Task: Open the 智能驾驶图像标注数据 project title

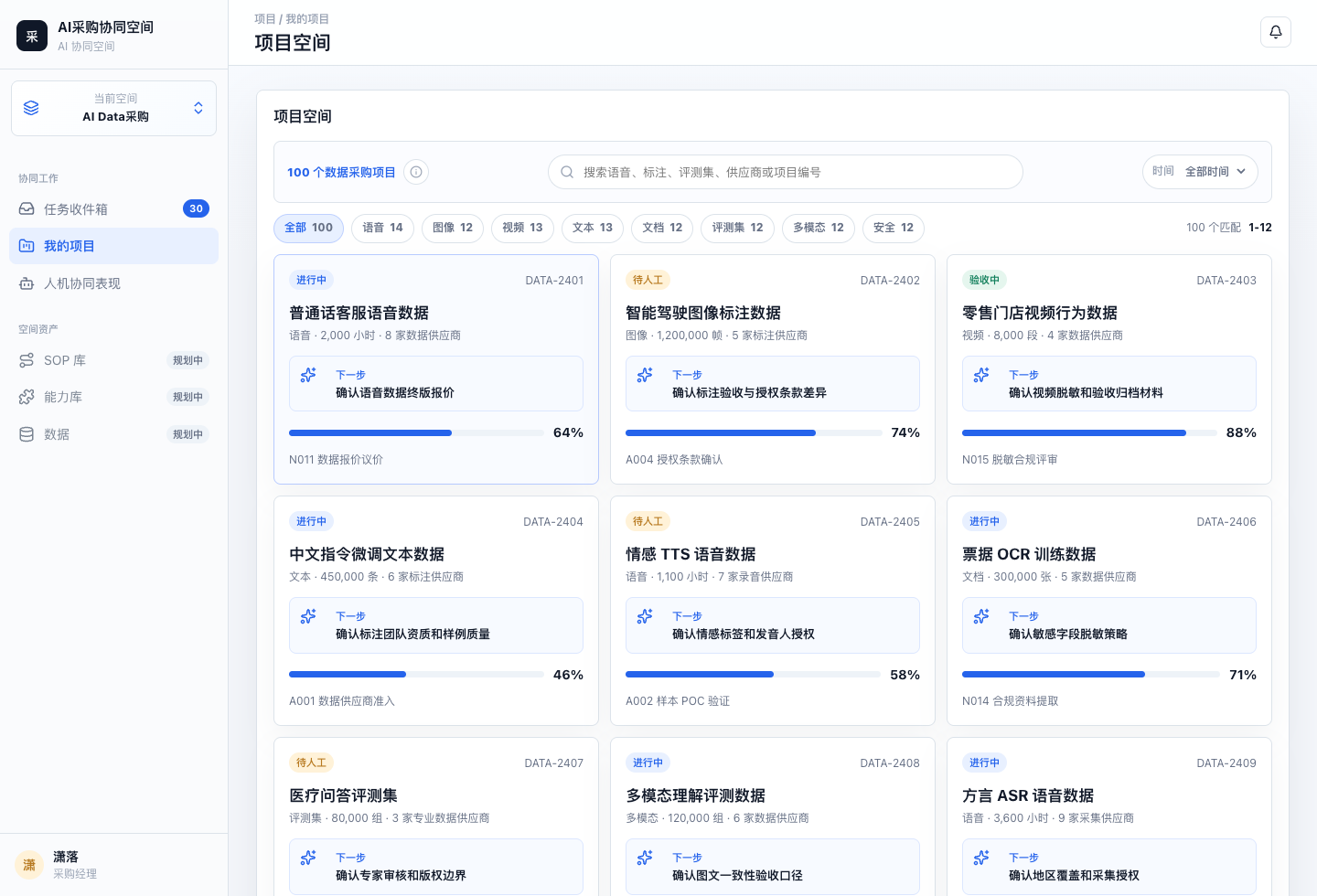Action: (702, 313)
